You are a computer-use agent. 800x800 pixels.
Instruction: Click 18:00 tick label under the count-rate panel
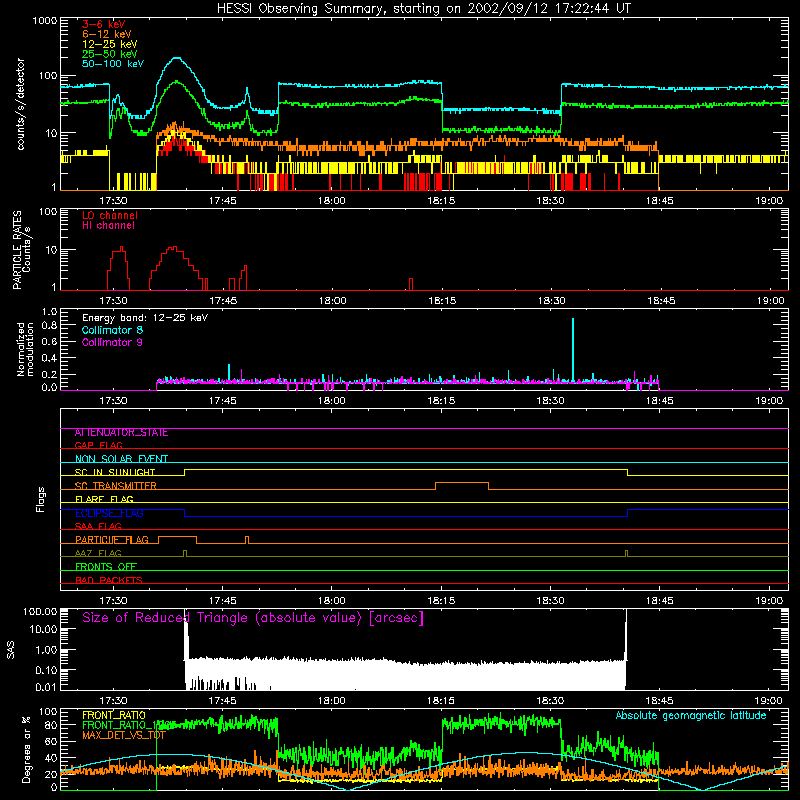332,201
